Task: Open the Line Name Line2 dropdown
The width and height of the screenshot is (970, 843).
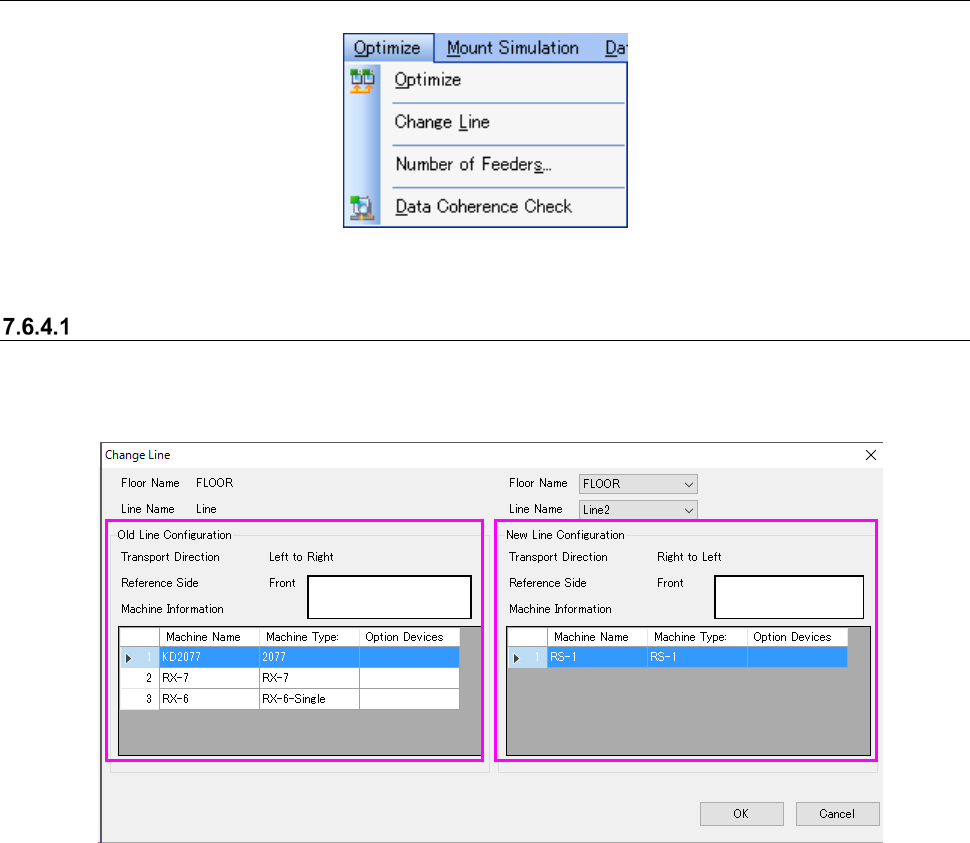Action: (638, 510)
